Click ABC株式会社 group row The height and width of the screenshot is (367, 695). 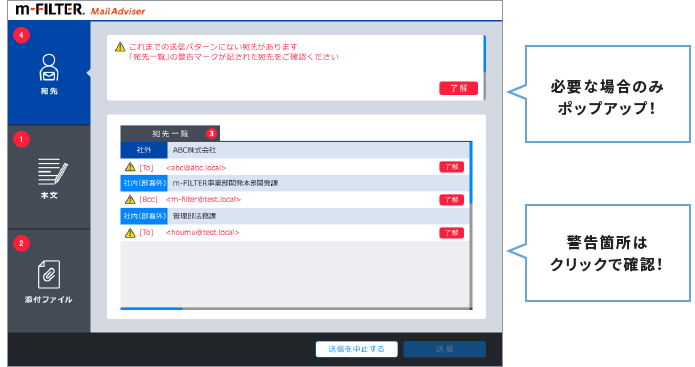[x=295, y=150]
